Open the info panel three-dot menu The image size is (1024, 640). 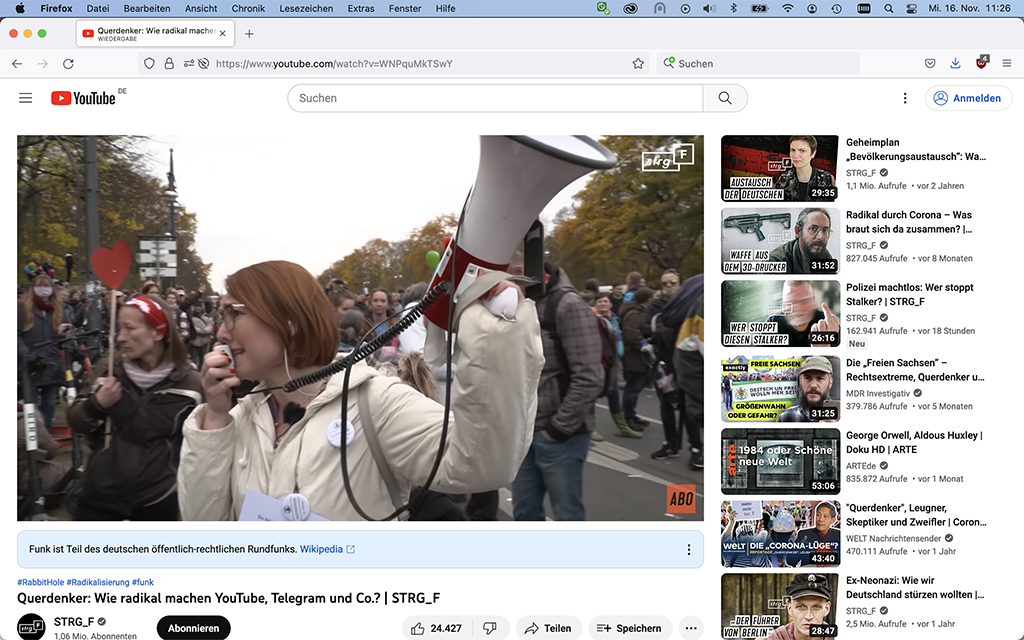click(x=688, y=549)
